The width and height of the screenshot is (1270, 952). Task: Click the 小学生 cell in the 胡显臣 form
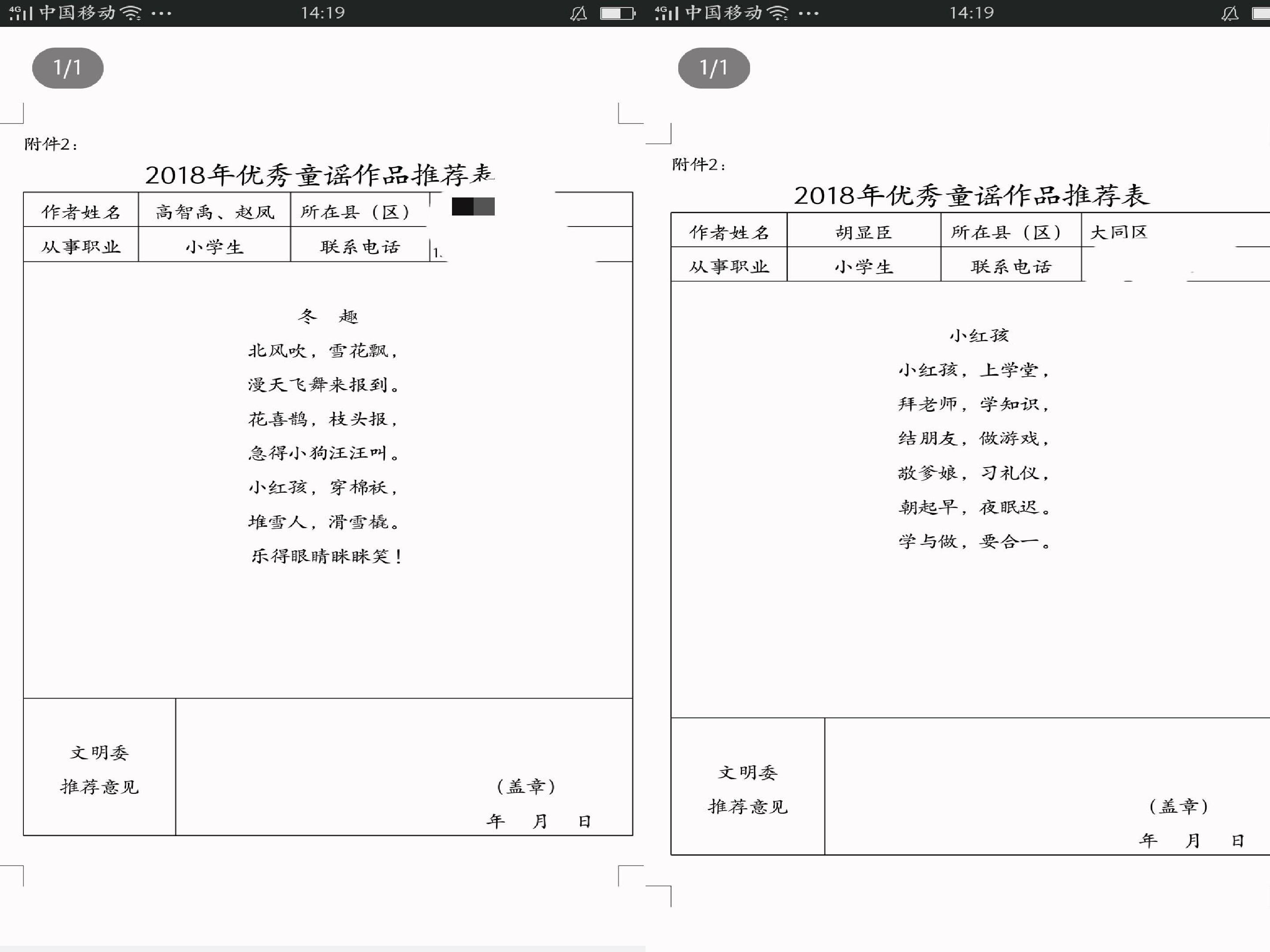pyautogui.click(x=863, y=264)
